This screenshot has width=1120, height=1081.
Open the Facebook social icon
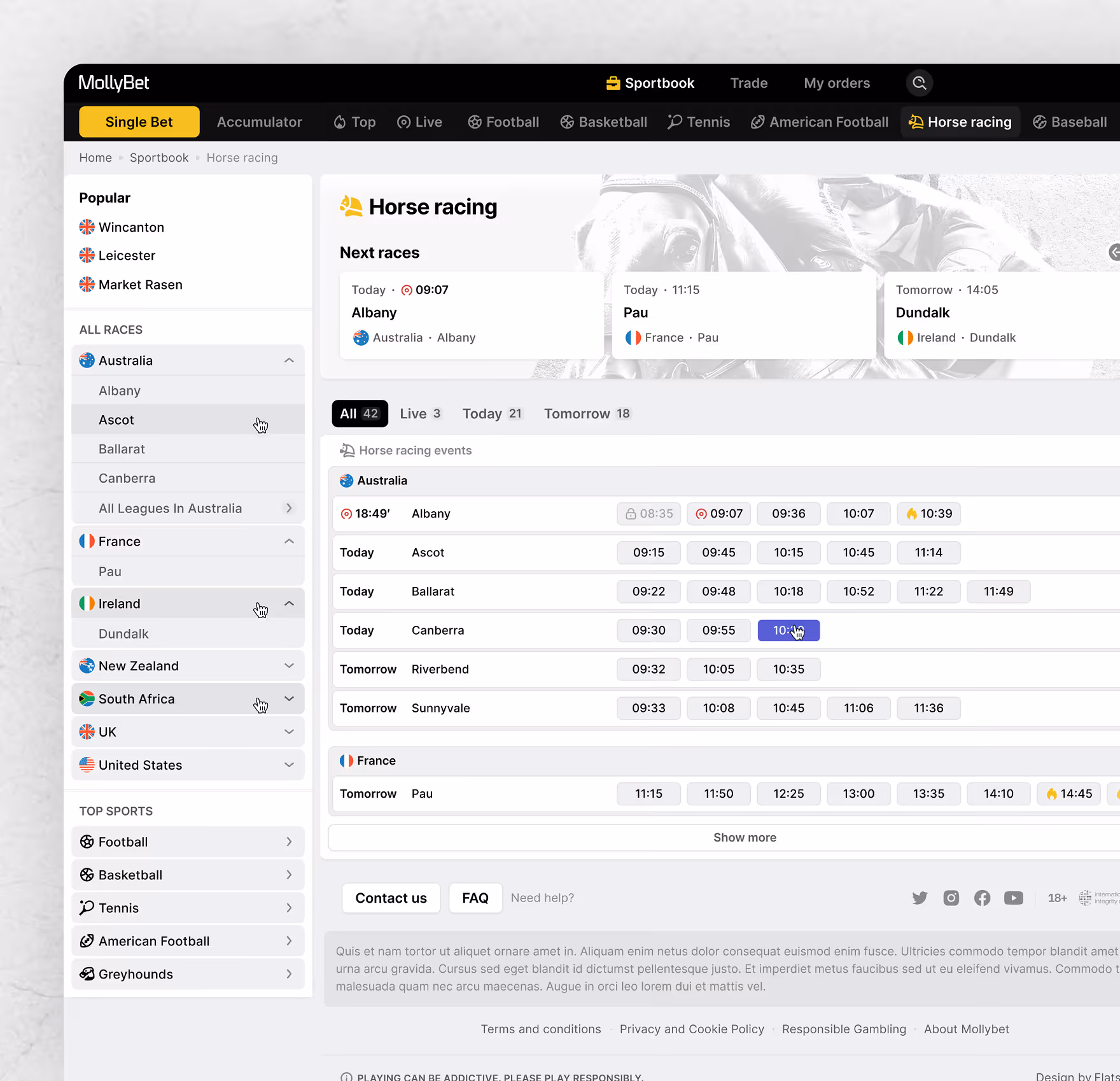(982, 898)
